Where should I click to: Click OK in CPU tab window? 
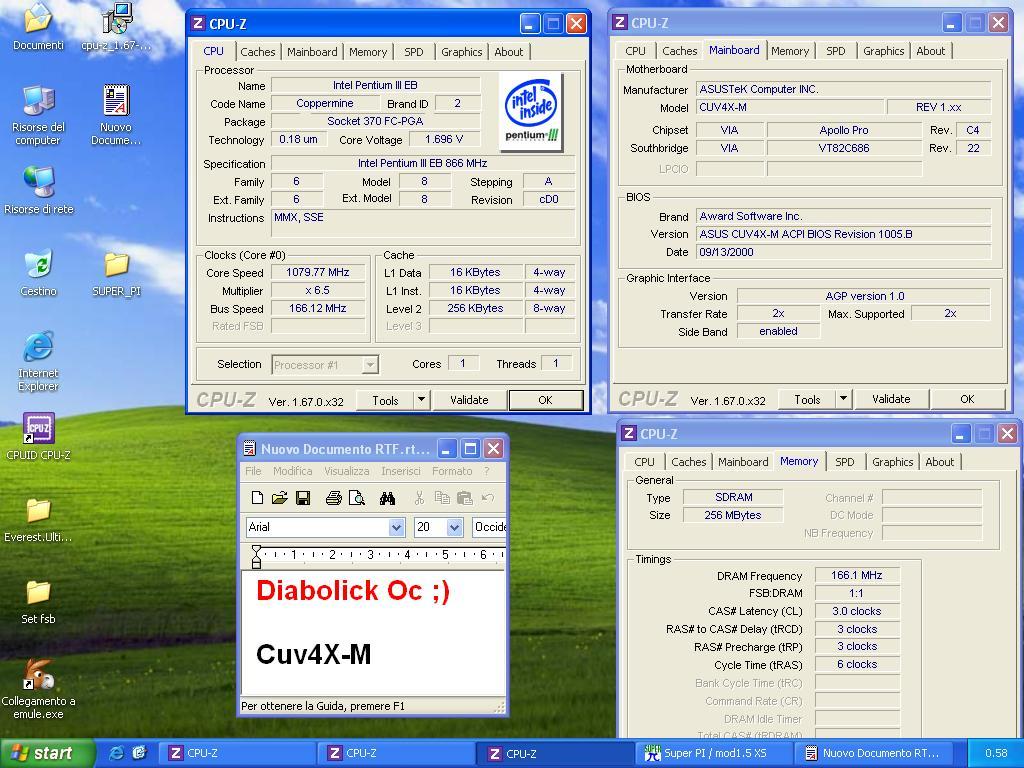click(545, 400)
